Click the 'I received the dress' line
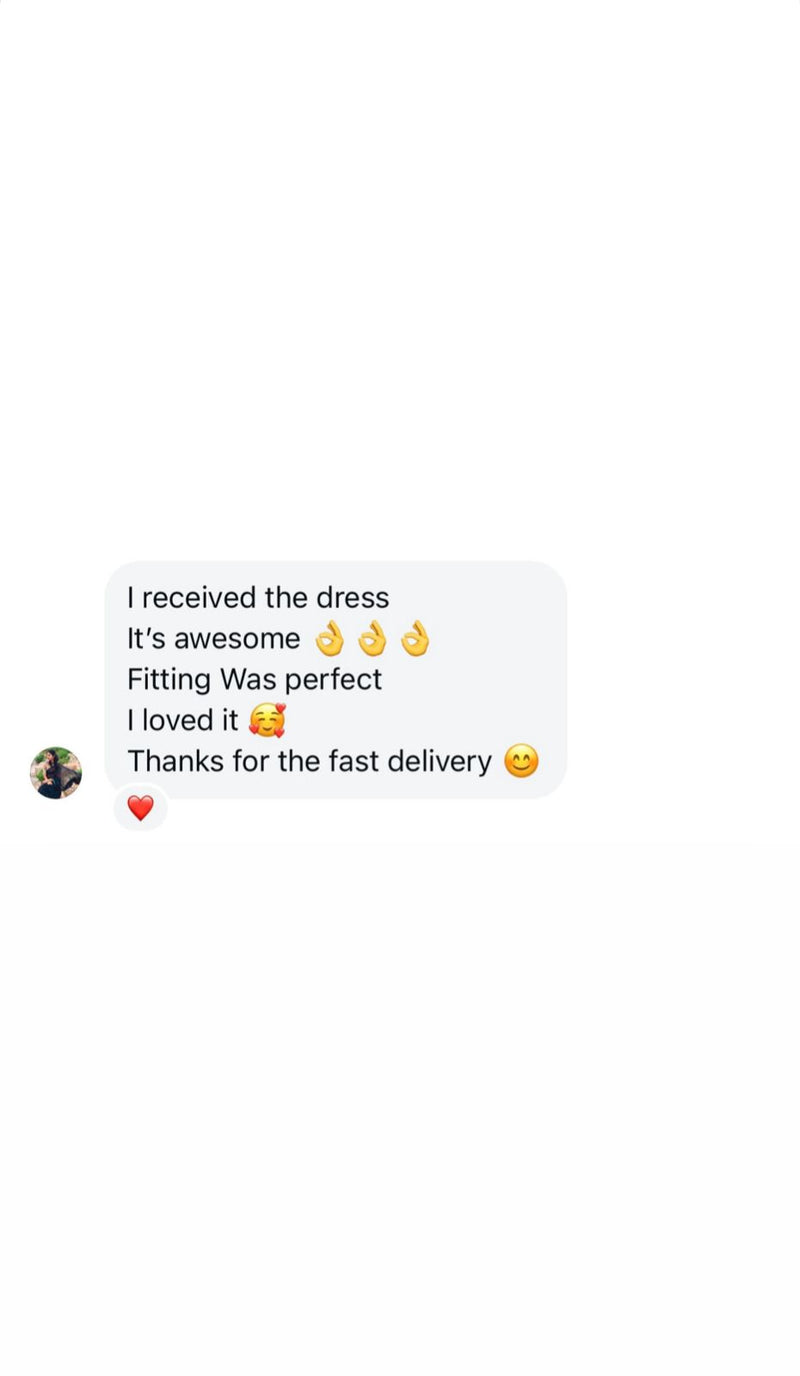Image resolution: width=800 pixels, height=1376 pixels. tap(258, 598)
